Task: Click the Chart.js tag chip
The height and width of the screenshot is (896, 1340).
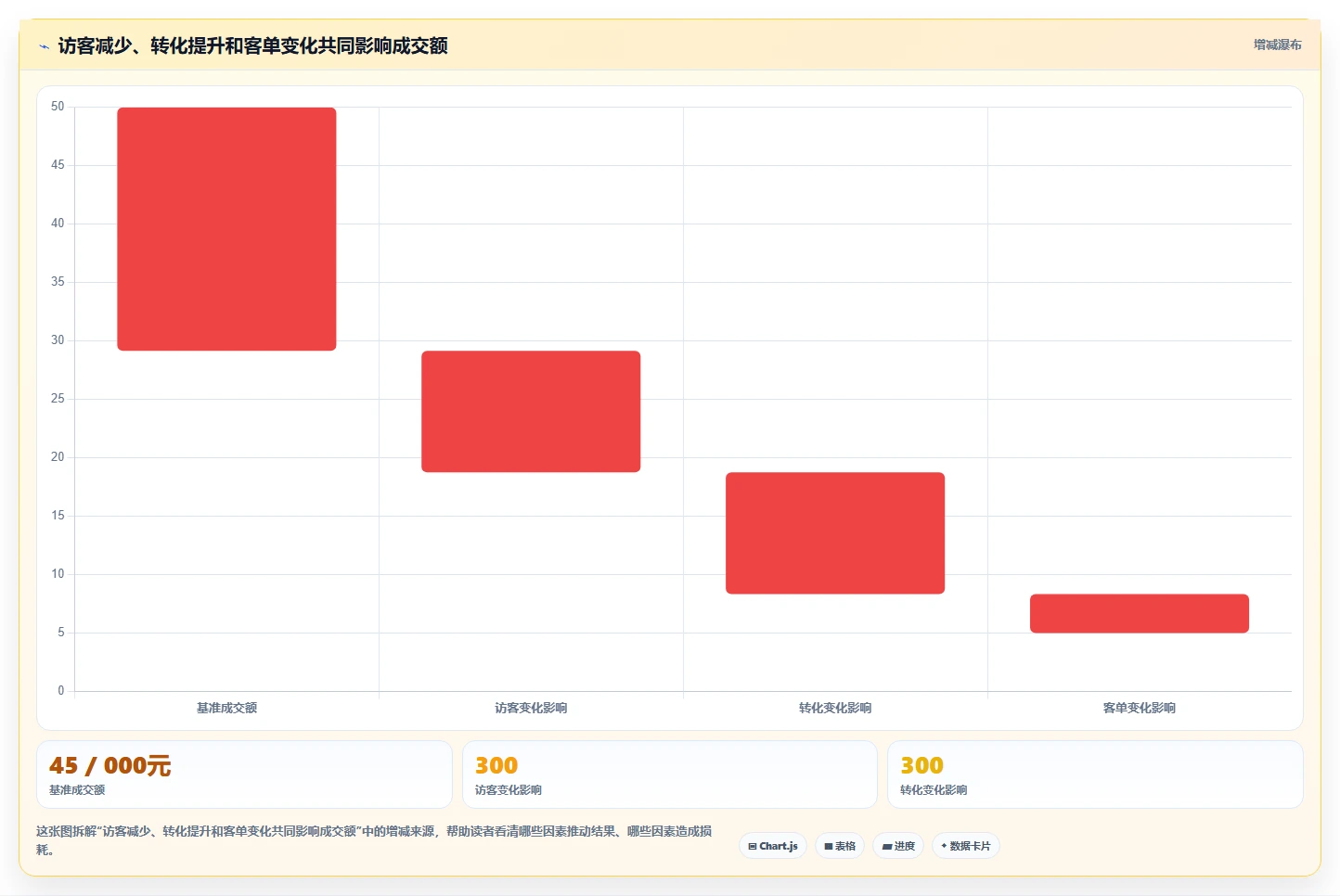Action: coord(773,846)
